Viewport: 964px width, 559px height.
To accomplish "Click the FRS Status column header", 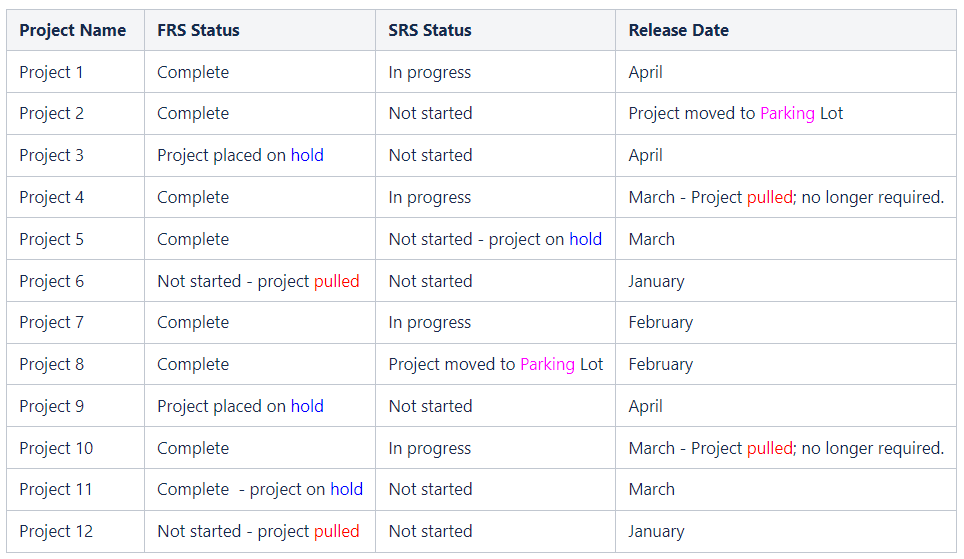I will [260, 30].
